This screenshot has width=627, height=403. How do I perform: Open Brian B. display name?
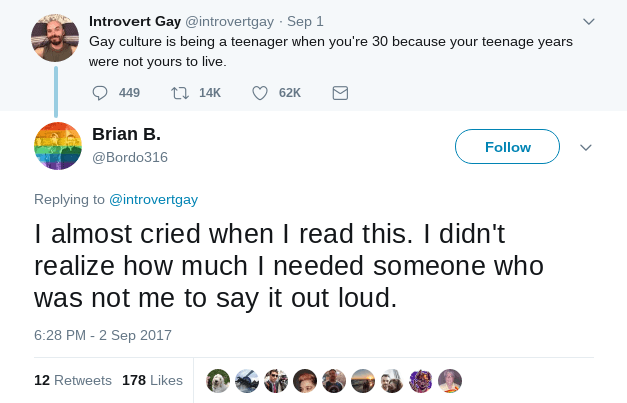tap(126, 134)
